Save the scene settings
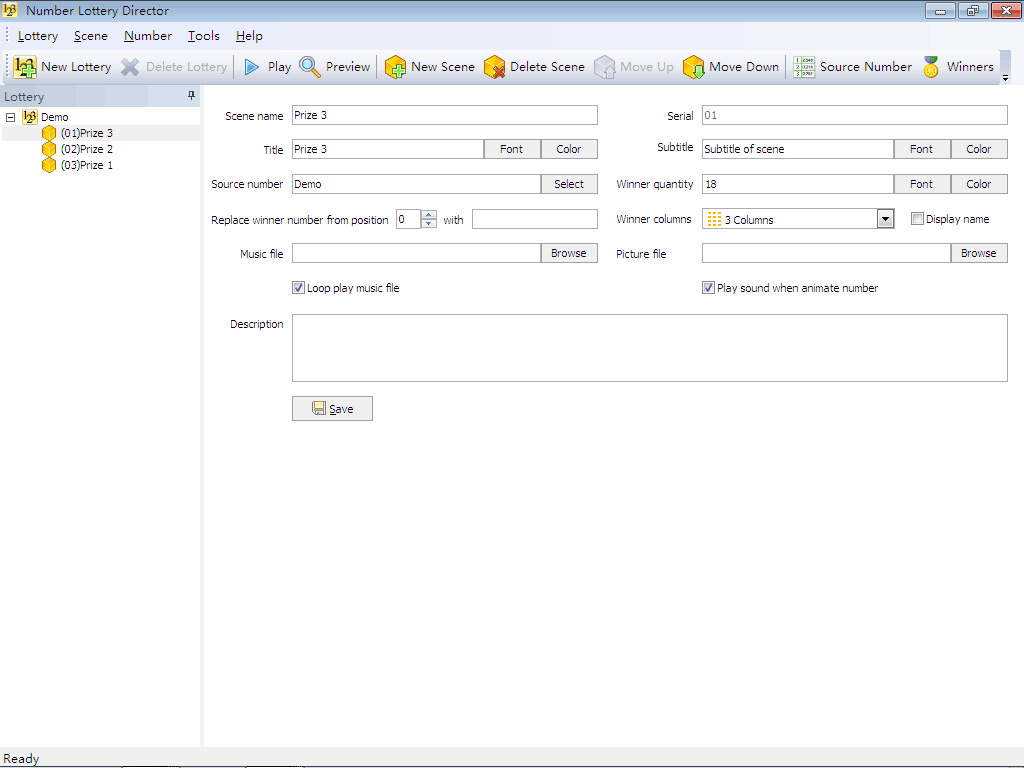 coord(332,409)
